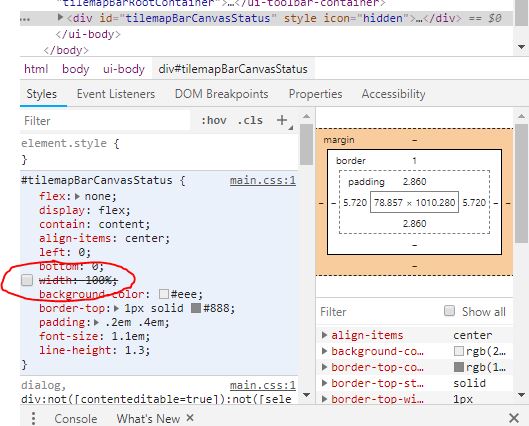529x426 pixels.
Task: Toggle the .cls class editor
Action: point(250,120)
